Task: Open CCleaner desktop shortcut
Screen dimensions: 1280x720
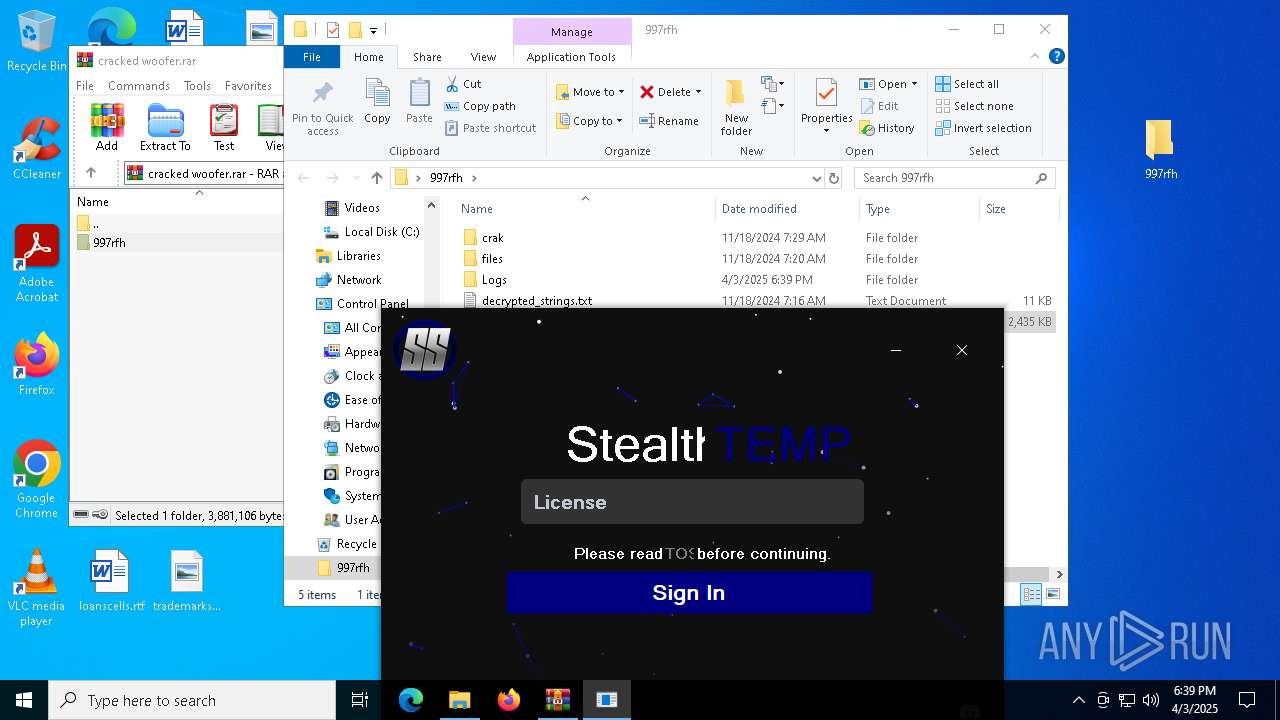Action: pos(36,148)
